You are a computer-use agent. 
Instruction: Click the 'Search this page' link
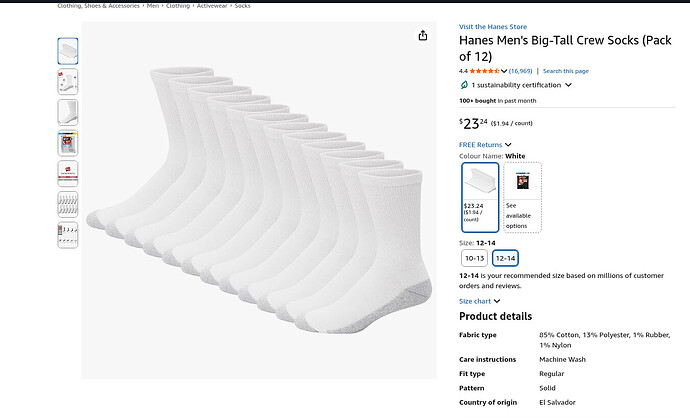click(566, 71)
